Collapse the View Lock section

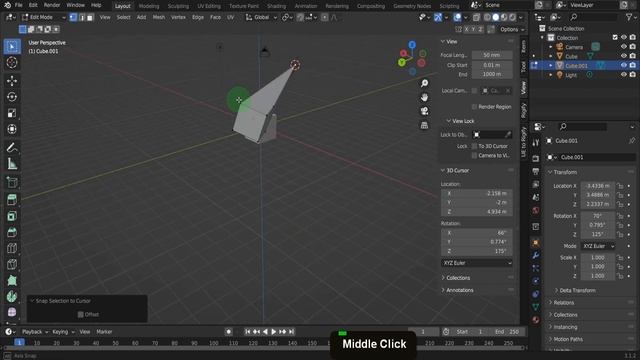[x=463, y=121]
